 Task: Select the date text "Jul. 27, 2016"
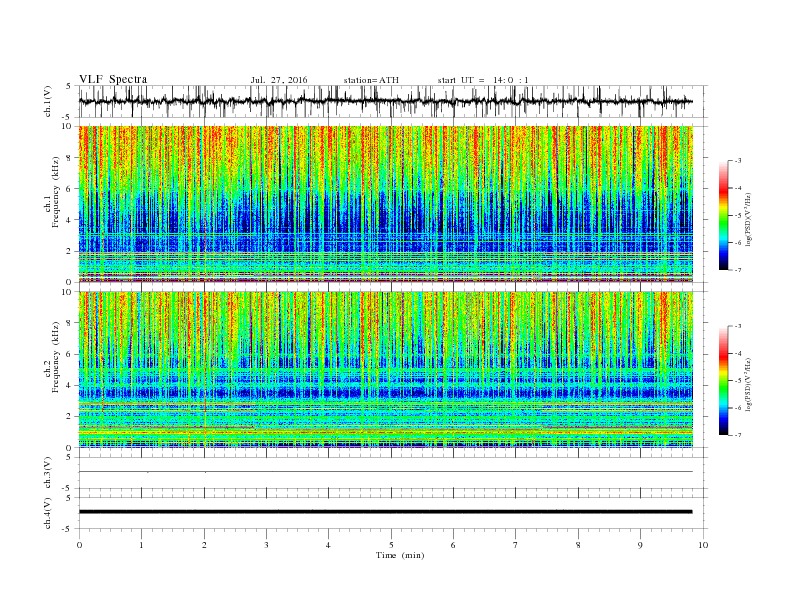coord(279,80)
